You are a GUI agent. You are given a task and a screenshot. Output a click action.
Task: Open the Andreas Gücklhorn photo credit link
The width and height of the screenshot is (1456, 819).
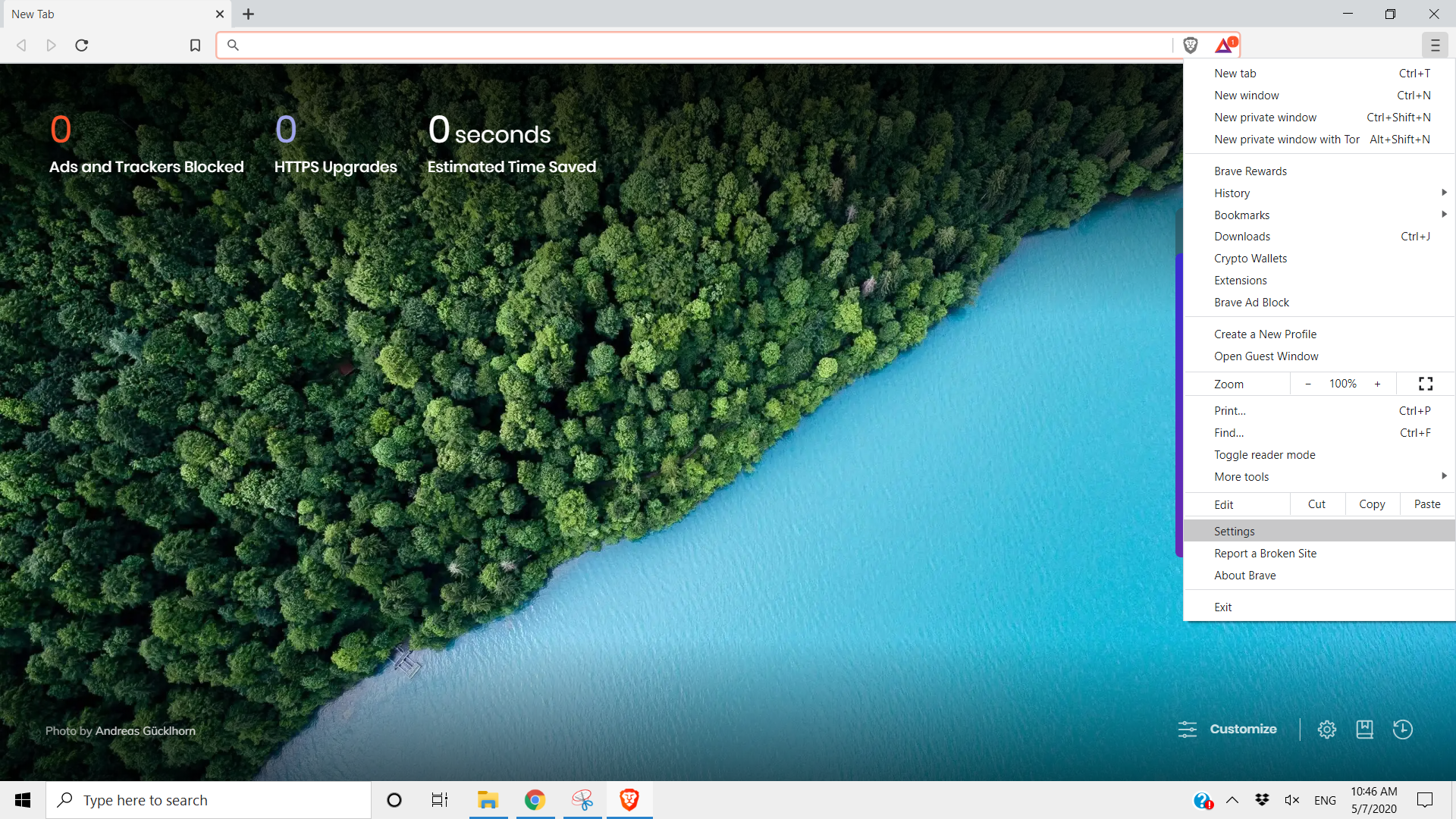[145, 731]
